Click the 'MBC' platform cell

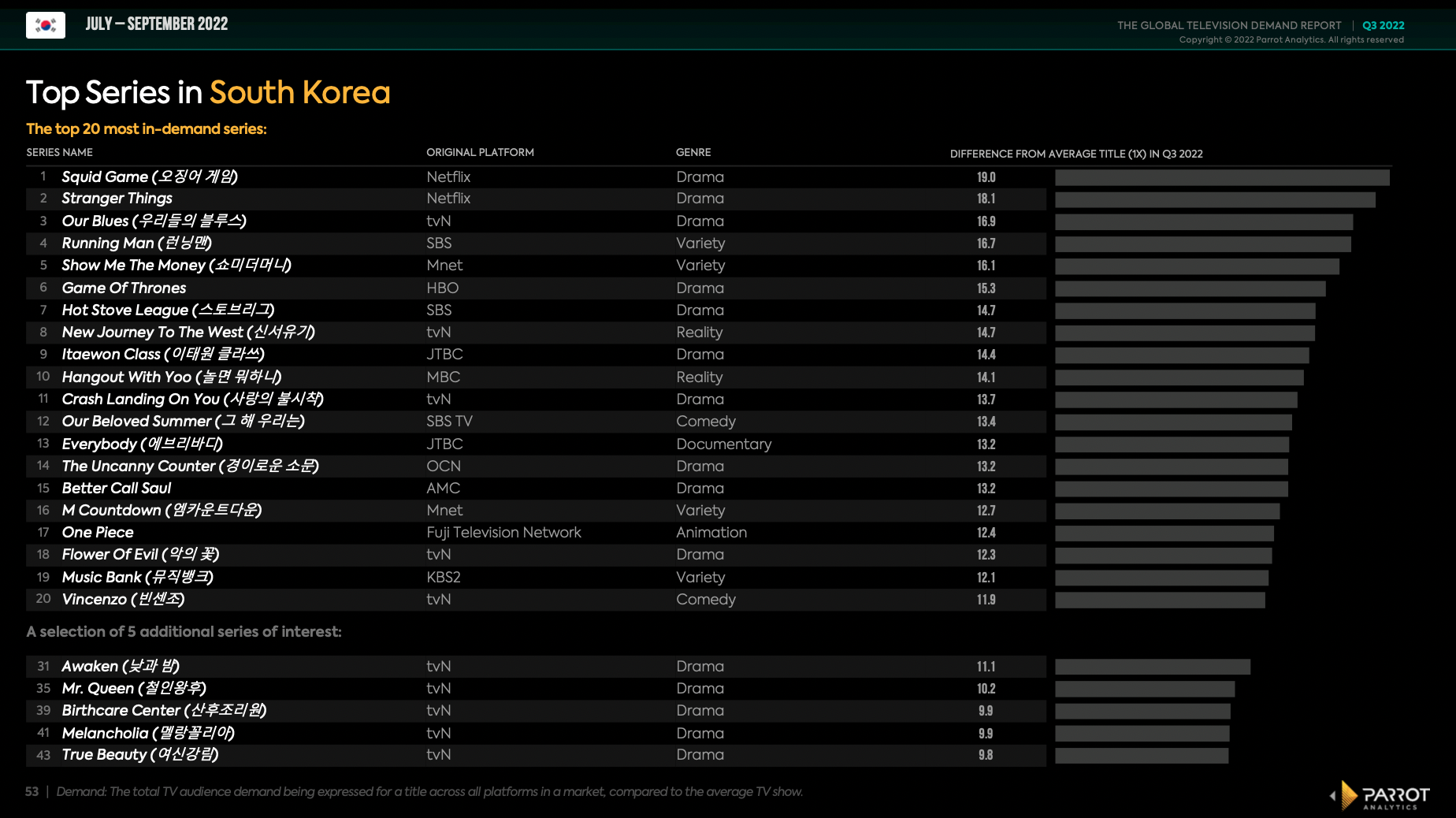click(443, 377)
